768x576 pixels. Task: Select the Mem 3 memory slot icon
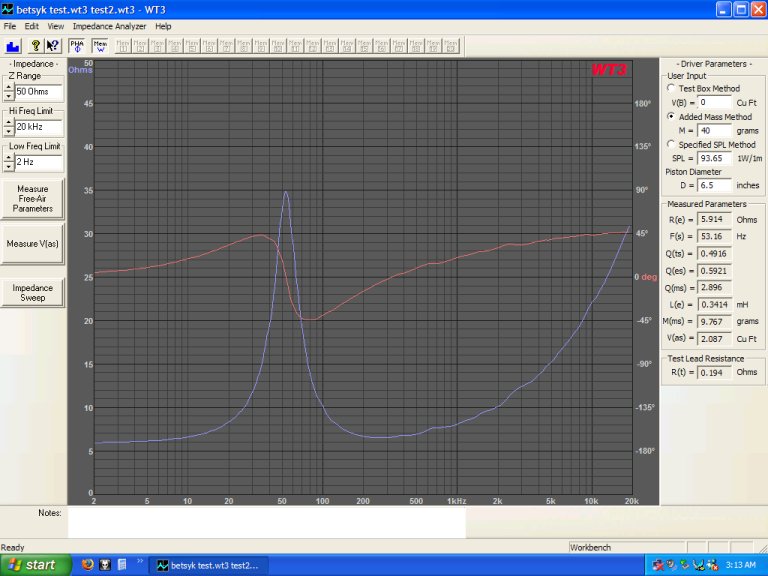tap(158, 47)
